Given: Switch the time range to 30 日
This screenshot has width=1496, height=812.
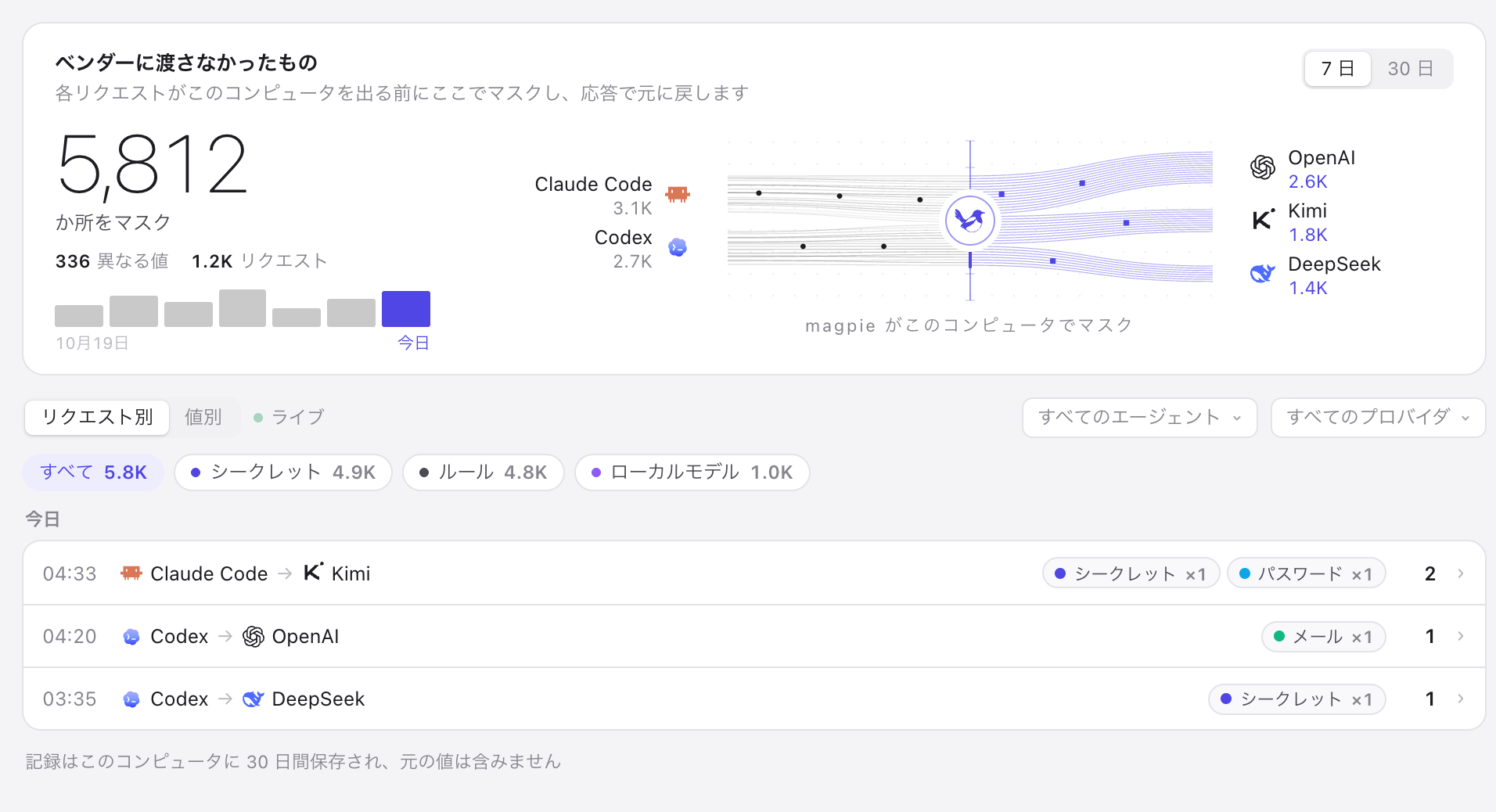Looking at the screenshot, I should pos(1411,69).
